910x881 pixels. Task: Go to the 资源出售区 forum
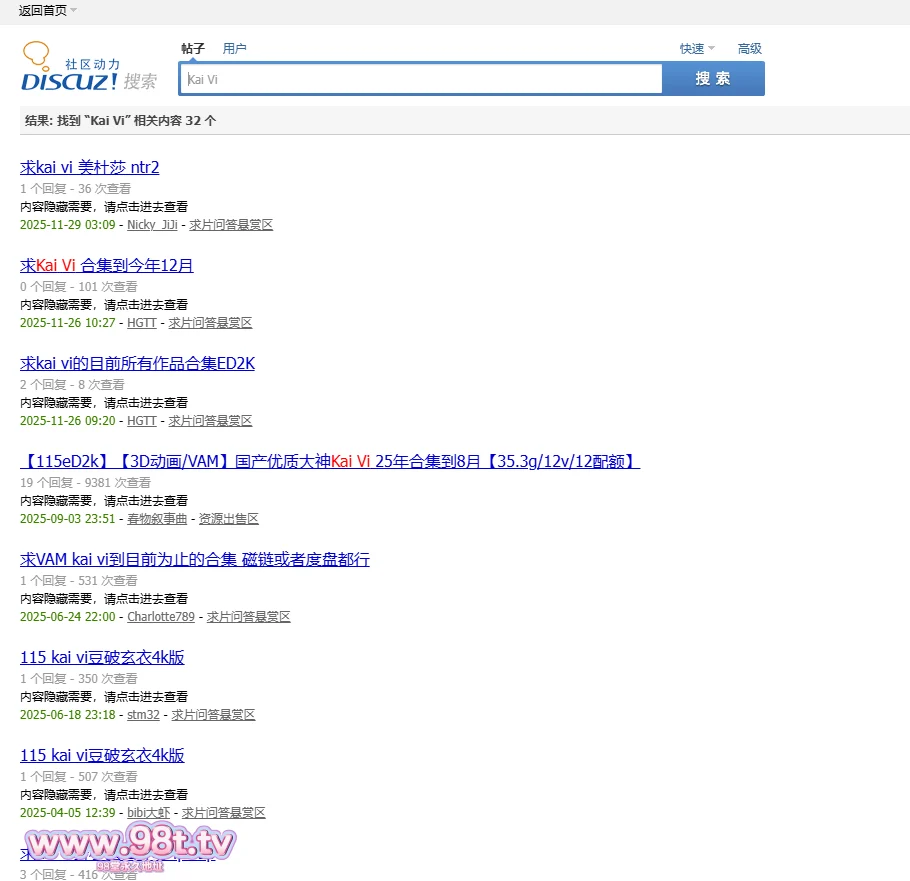coord(229,519)
